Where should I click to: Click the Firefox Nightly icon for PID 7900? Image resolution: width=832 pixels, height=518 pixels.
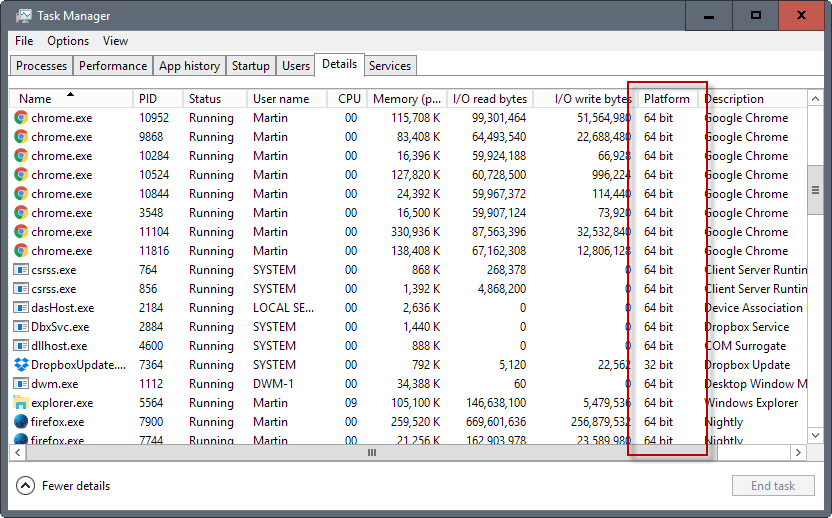tap(21, 422)
